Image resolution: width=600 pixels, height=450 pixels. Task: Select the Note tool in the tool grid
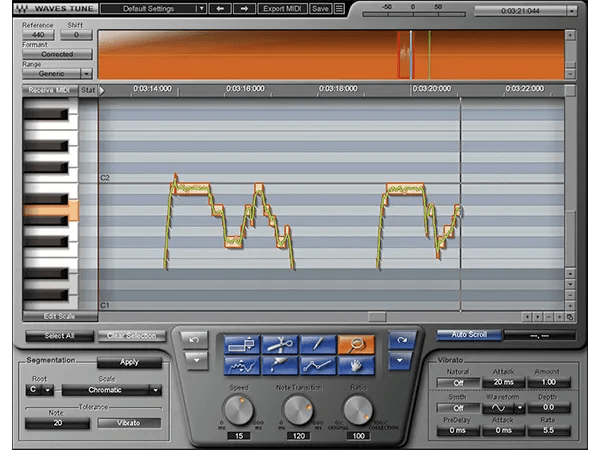pyautogui.click(x=242, y=344)
